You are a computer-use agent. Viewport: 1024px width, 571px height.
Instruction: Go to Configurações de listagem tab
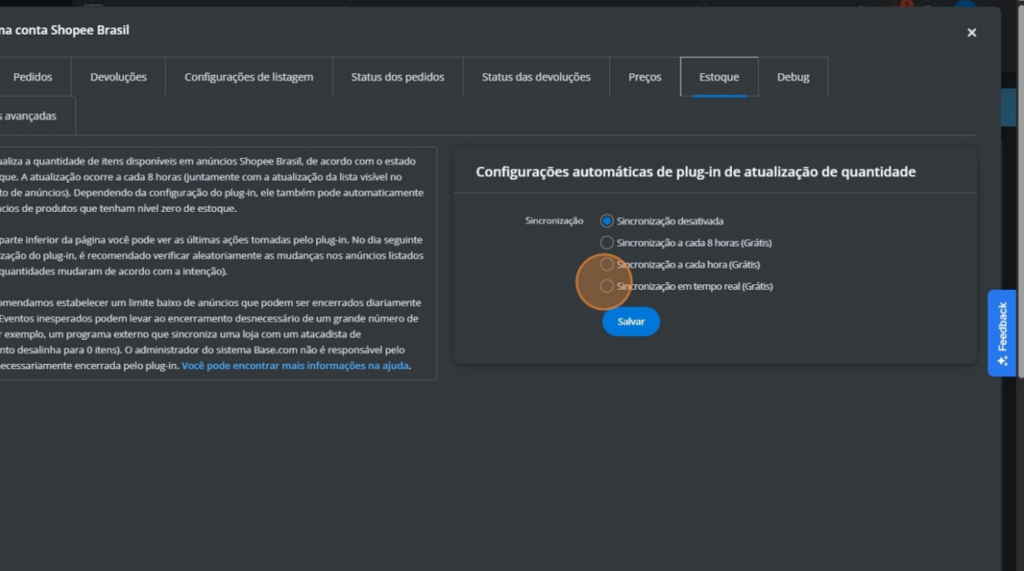[248, 77]
